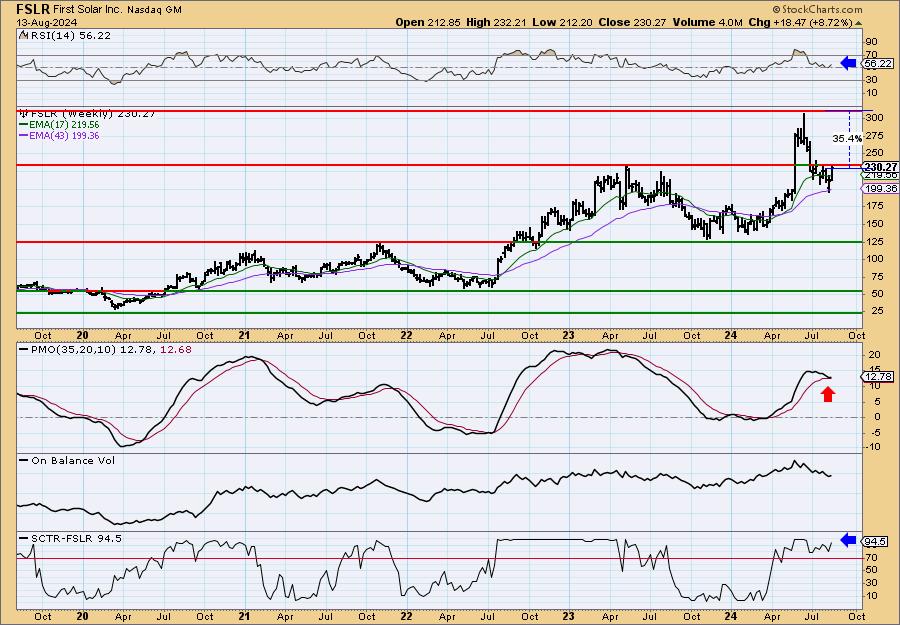Click the 56.22 RSI value tag on right axis
This screenshot has width=900, height=625.
coord(878,64)
